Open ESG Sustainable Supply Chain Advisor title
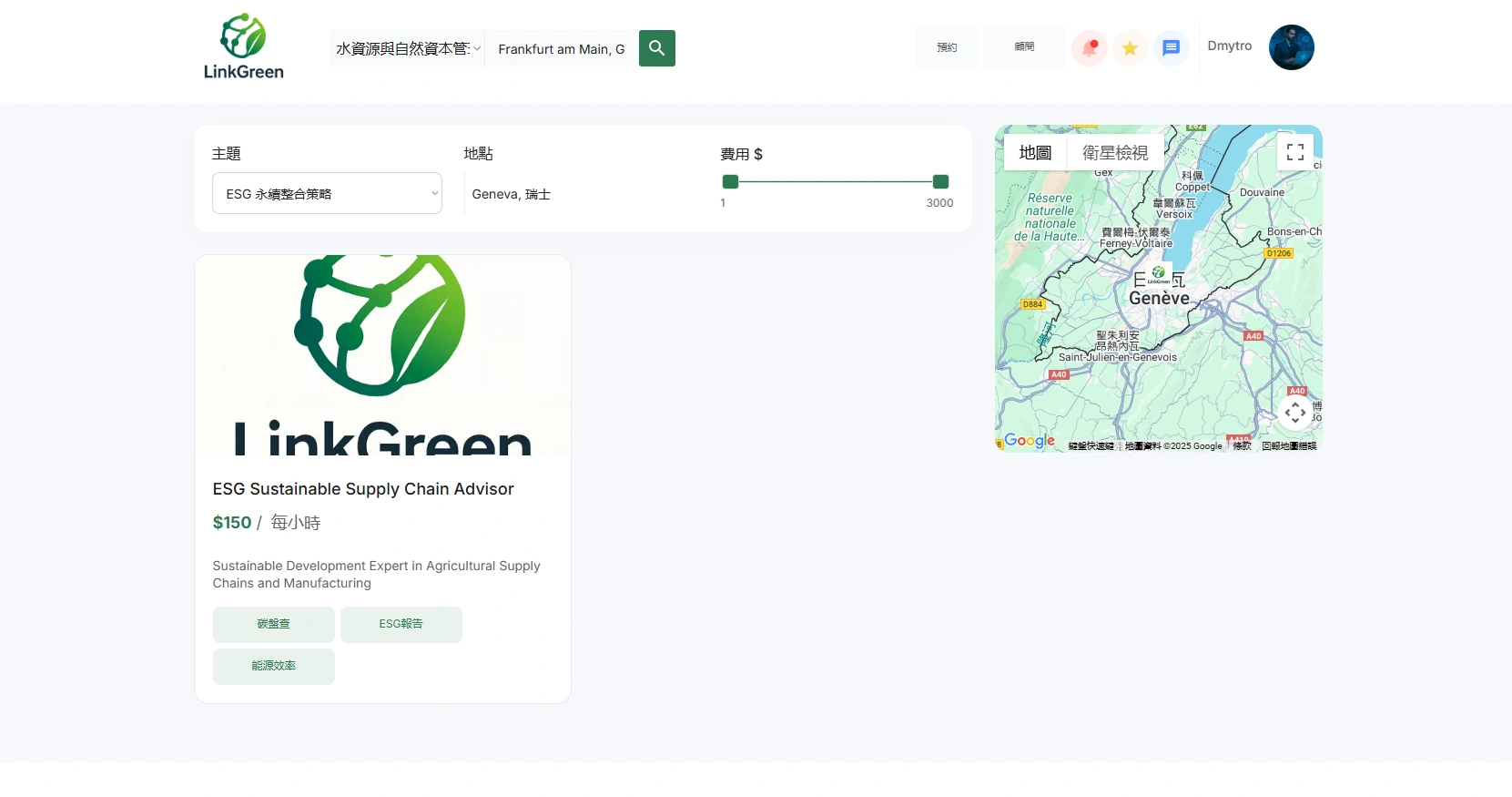This screenshot has height=797, width=1512. tap(363, 489)
